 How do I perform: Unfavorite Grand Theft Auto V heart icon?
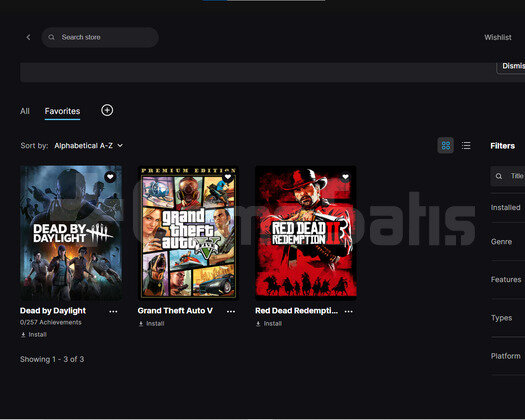point(228,177)
